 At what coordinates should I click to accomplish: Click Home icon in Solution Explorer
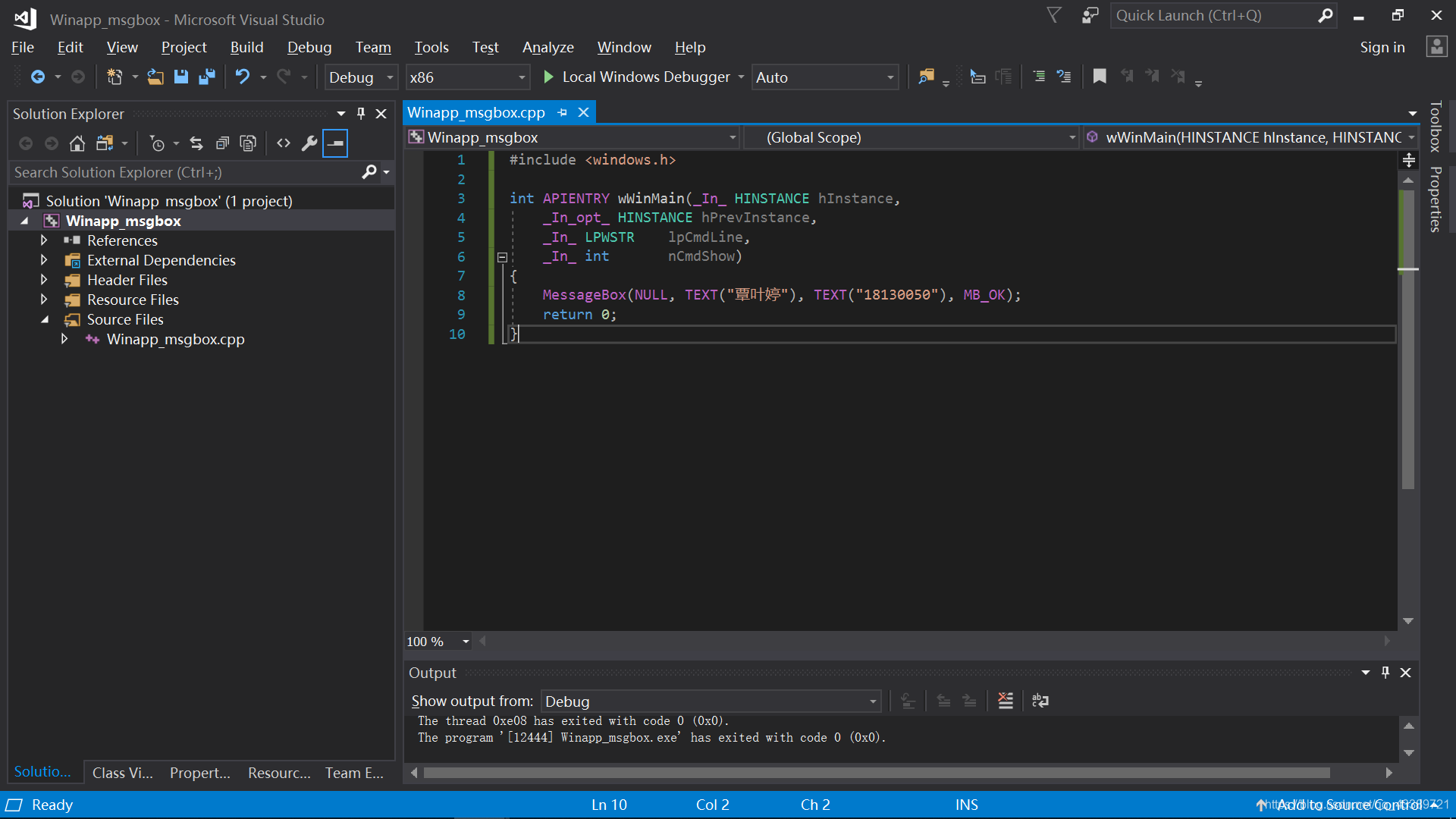coord(77,143)
